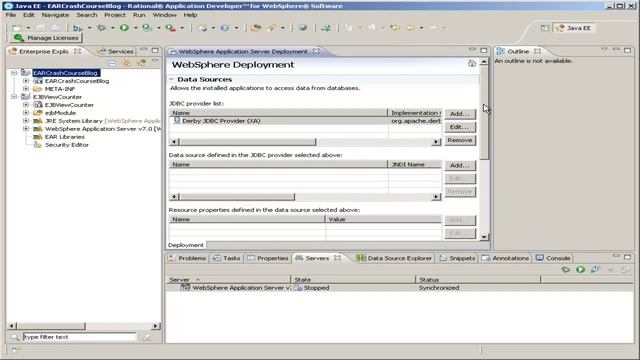The image size is (640, 360).
Task: Select Security Editor in the tree
Action: click(67, 144)
